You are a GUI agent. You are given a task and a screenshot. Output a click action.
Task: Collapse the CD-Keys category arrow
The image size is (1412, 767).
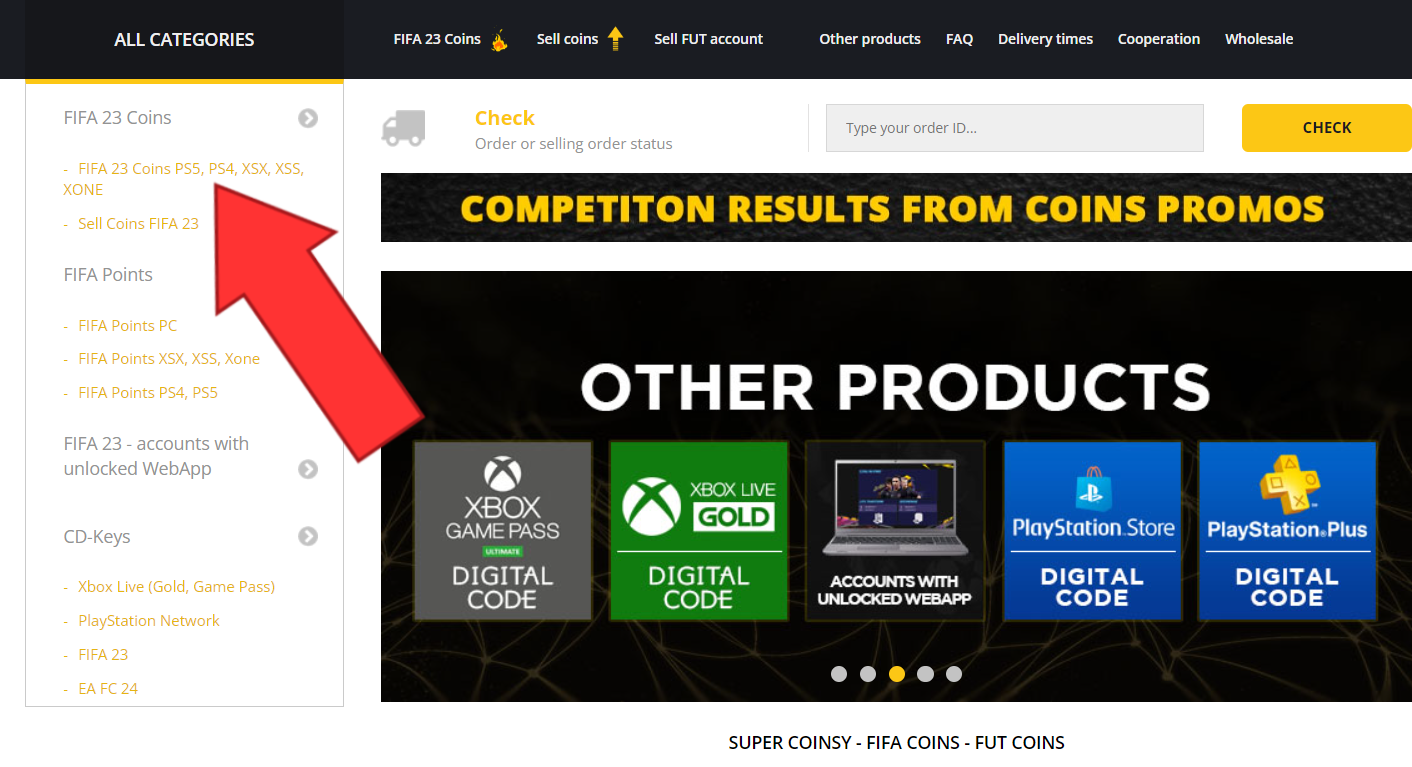(308, 537)
